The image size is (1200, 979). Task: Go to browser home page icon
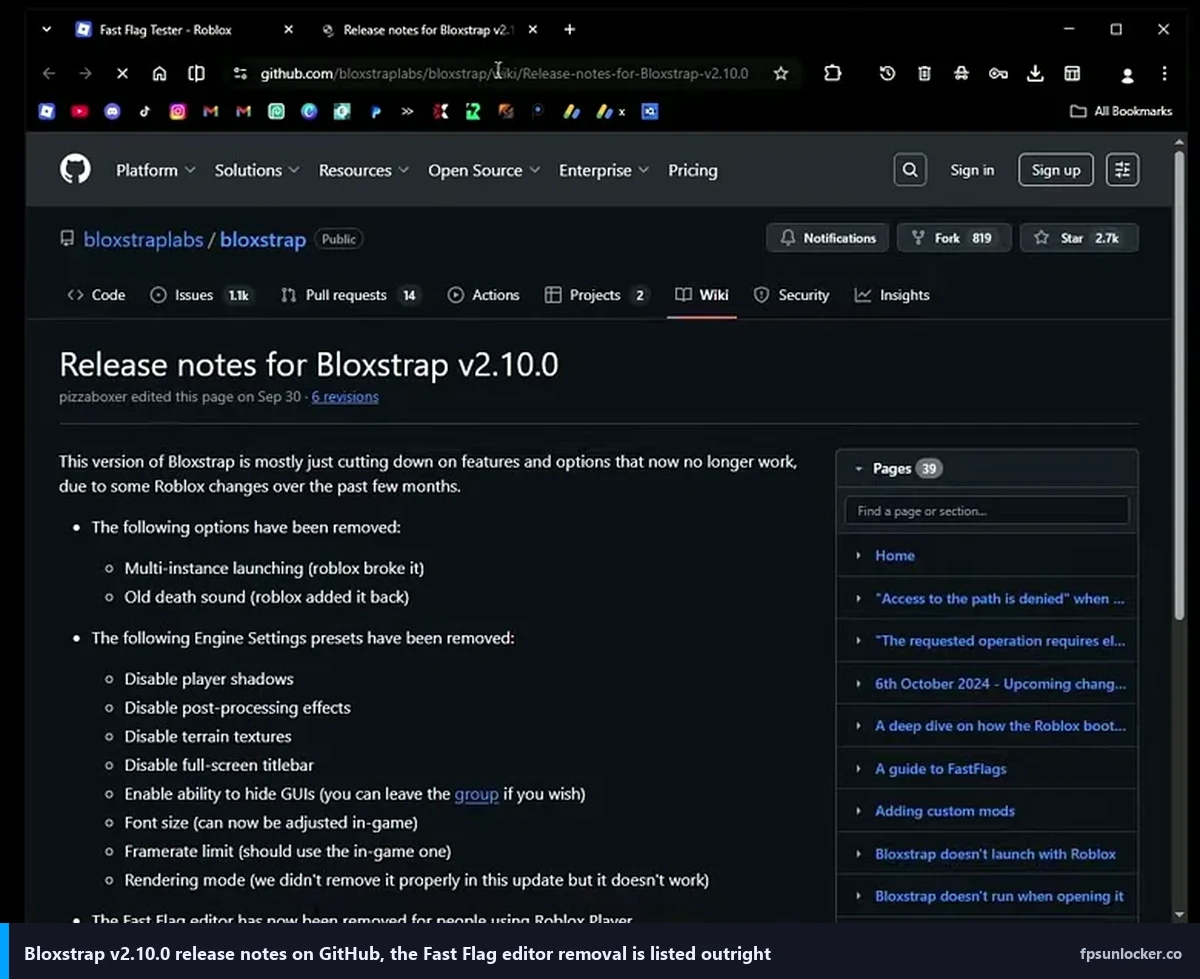[x=159, y=73]
